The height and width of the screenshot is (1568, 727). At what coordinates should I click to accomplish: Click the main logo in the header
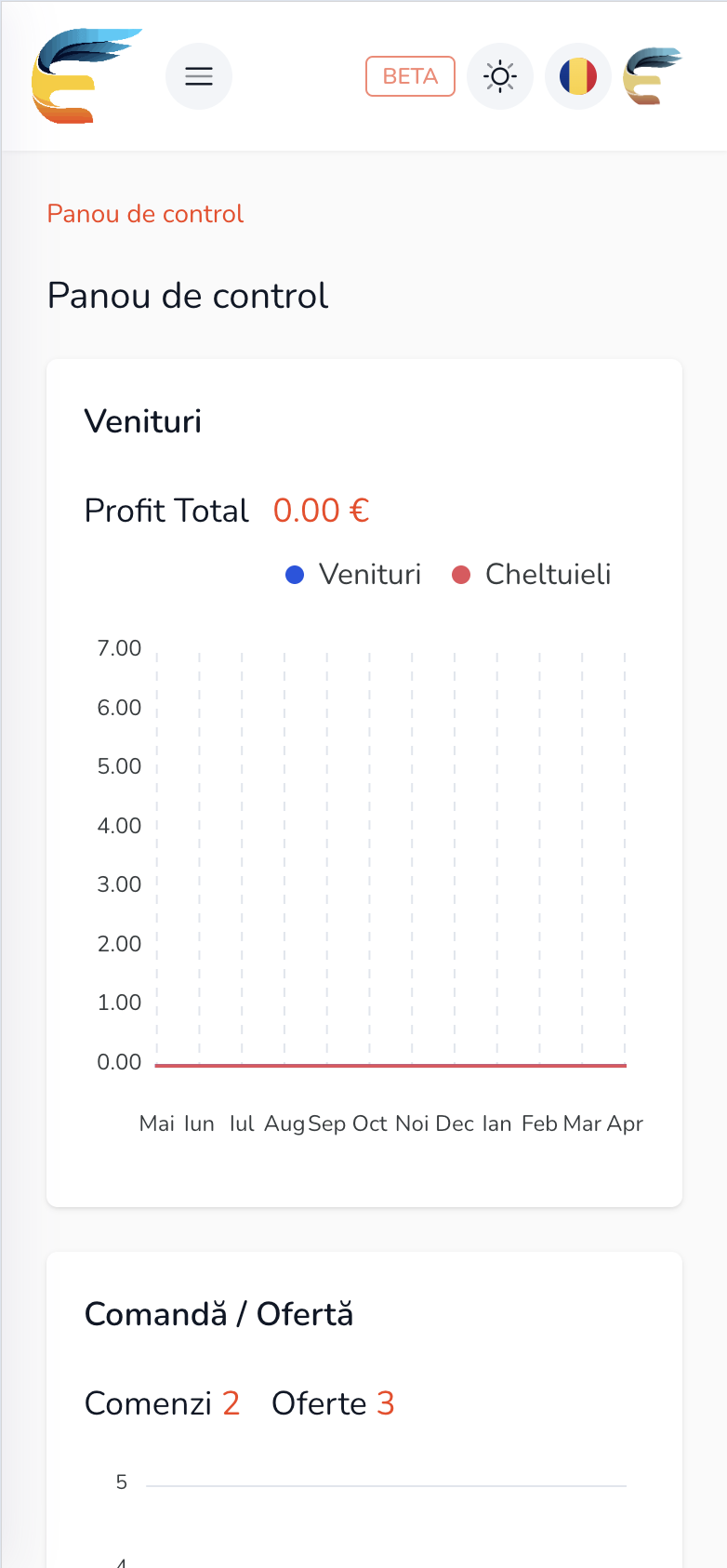point(86,76)
